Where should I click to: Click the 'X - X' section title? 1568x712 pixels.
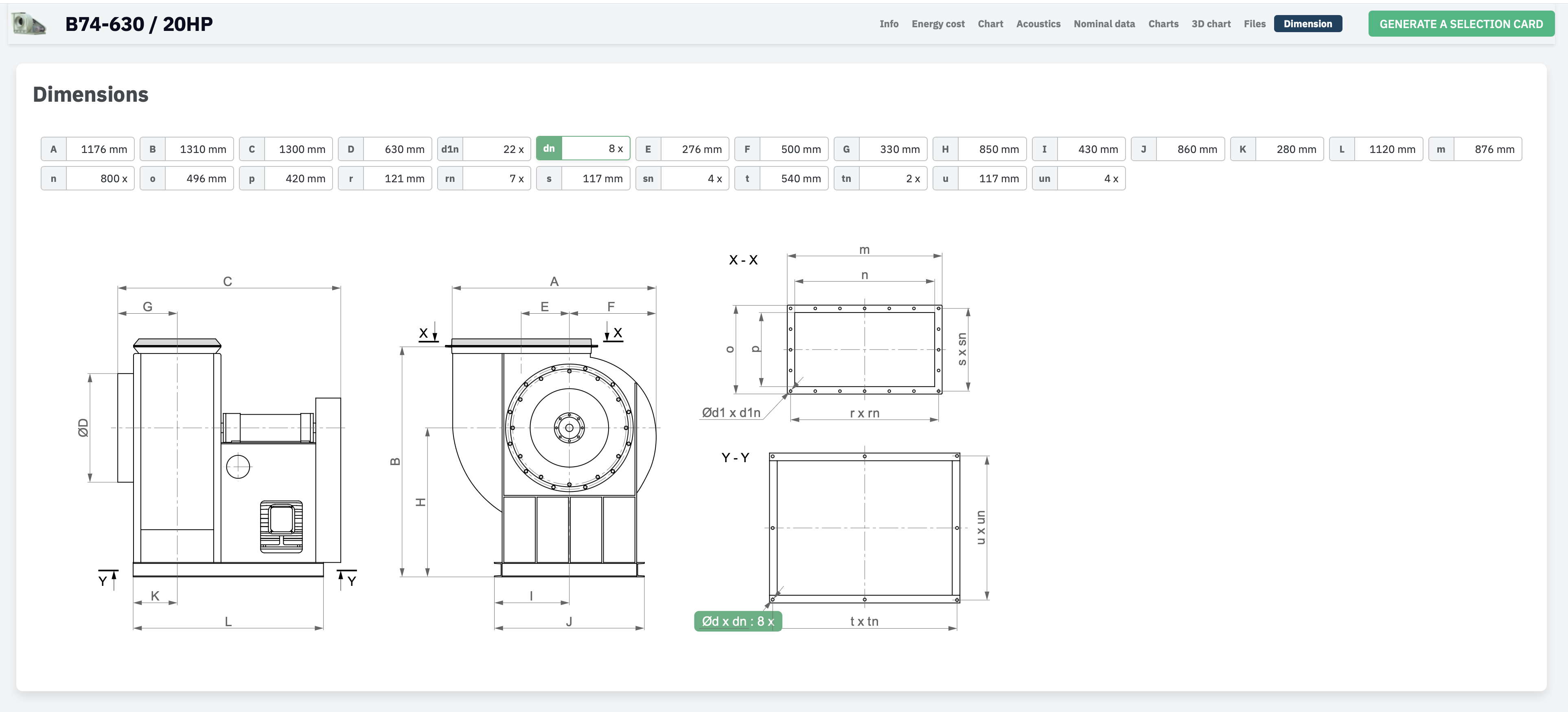pyautogui.click(x=743, y=260)
